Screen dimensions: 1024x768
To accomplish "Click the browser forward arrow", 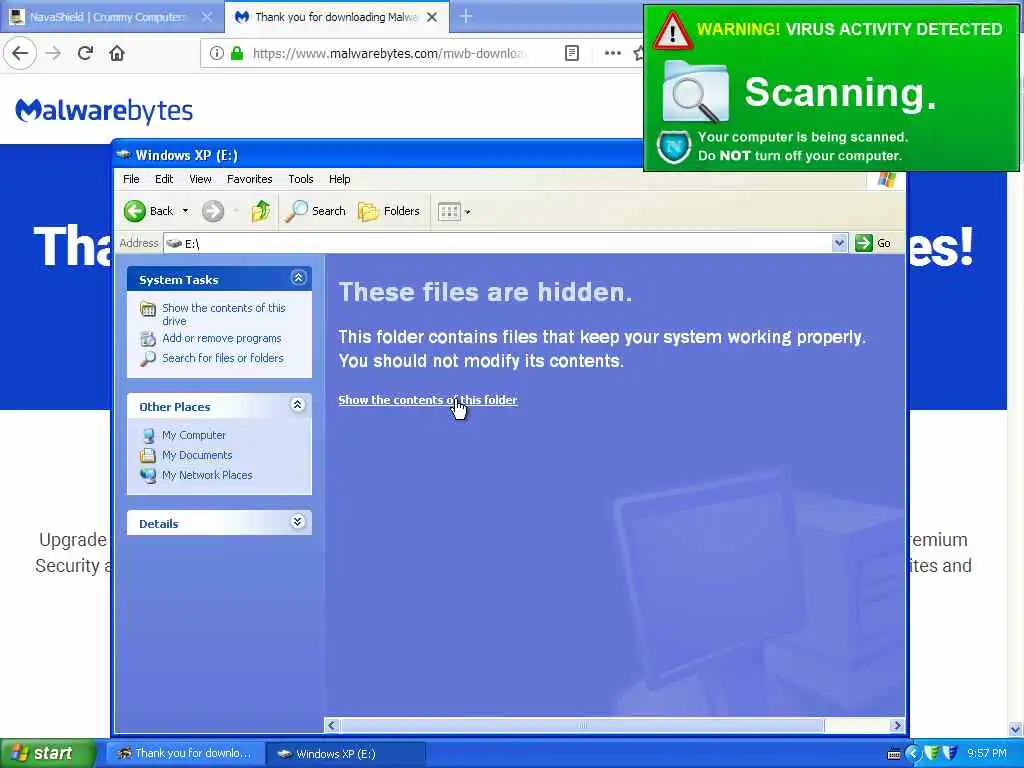I will (53, 53).
